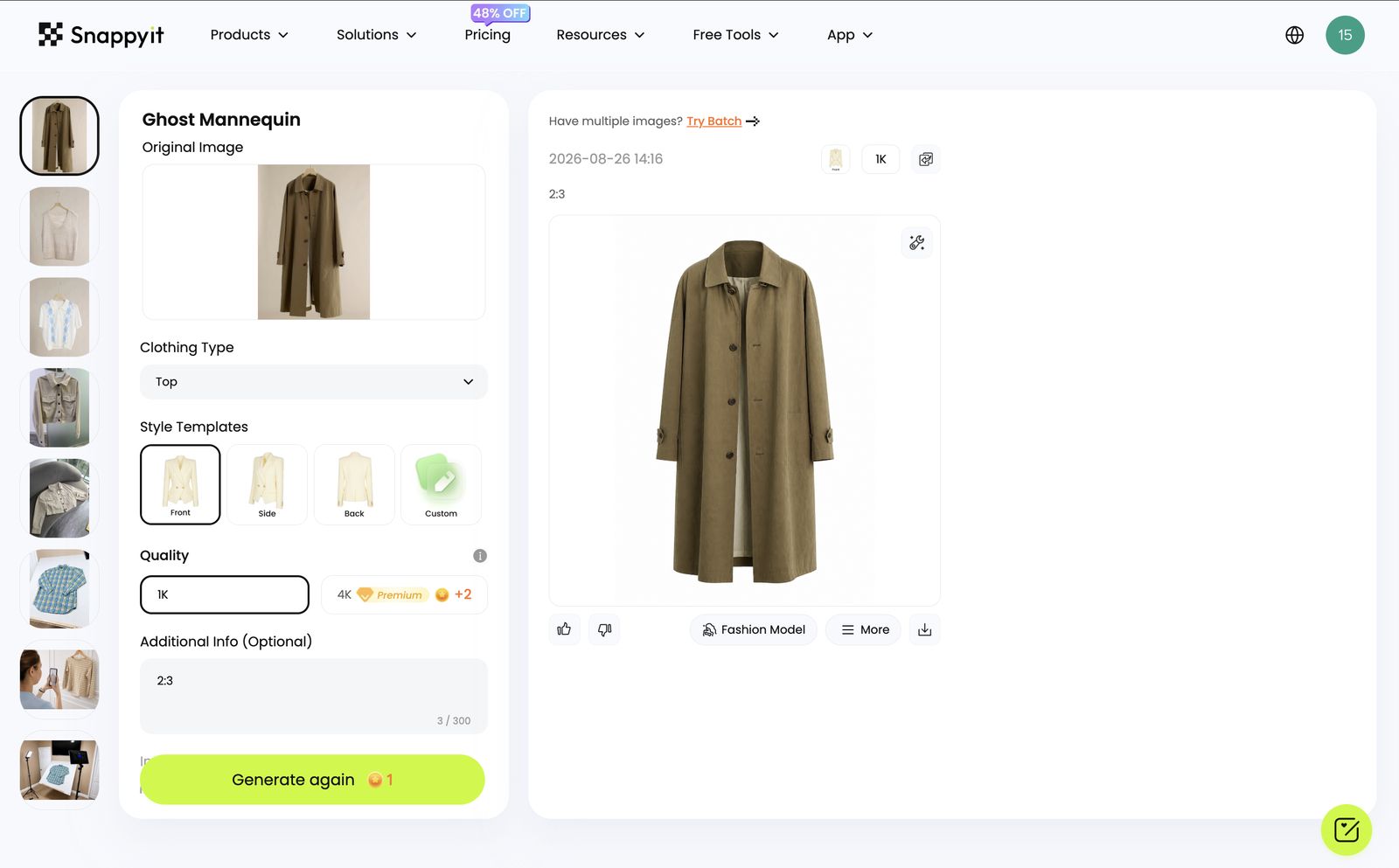This screenshot has width=1399, height=868.
Task: Open the Clothing Type dropdown
Action: (314, 382)
